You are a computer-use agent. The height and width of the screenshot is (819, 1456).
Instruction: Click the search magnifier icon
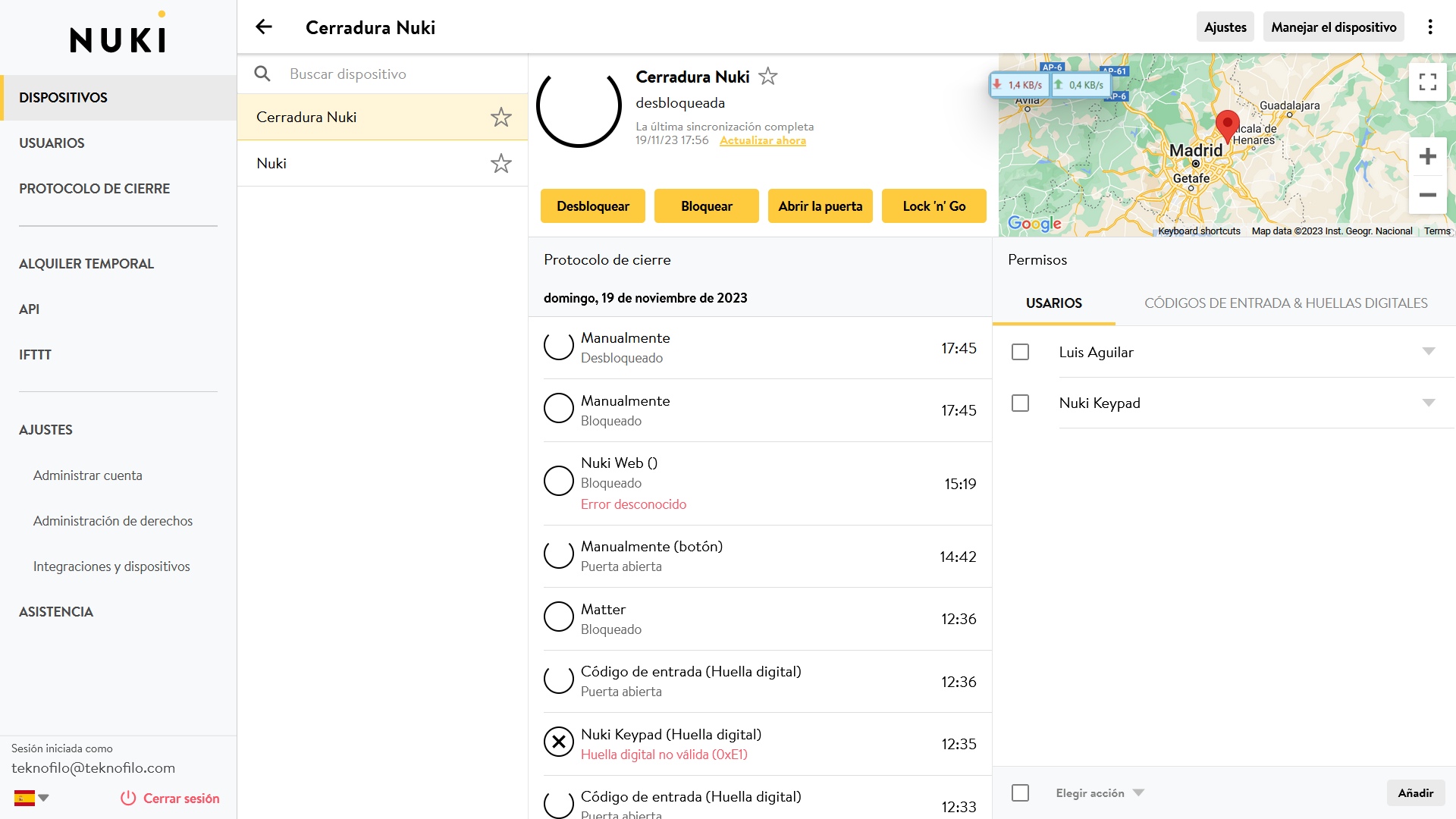coord(262,74)
